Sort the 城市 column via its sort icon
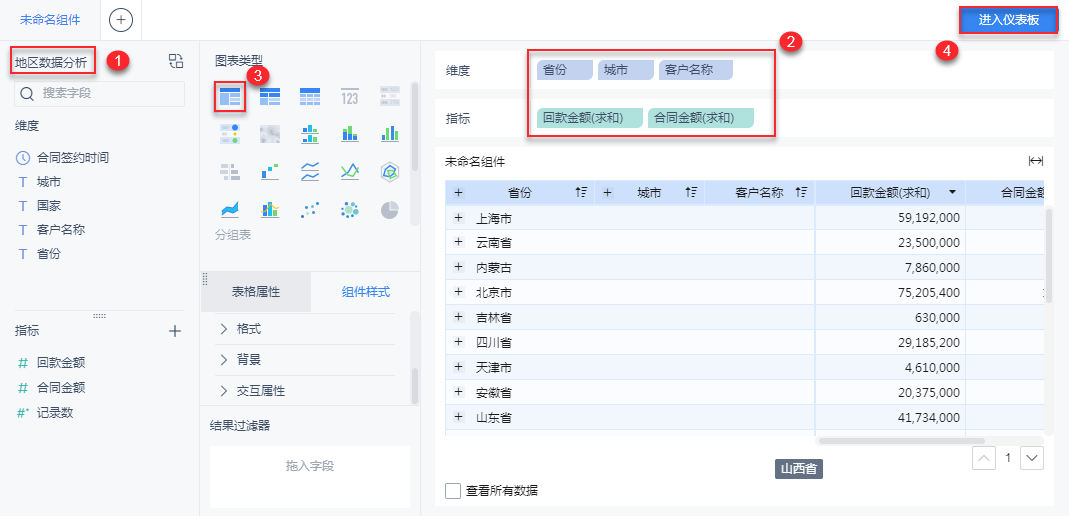 691,193
